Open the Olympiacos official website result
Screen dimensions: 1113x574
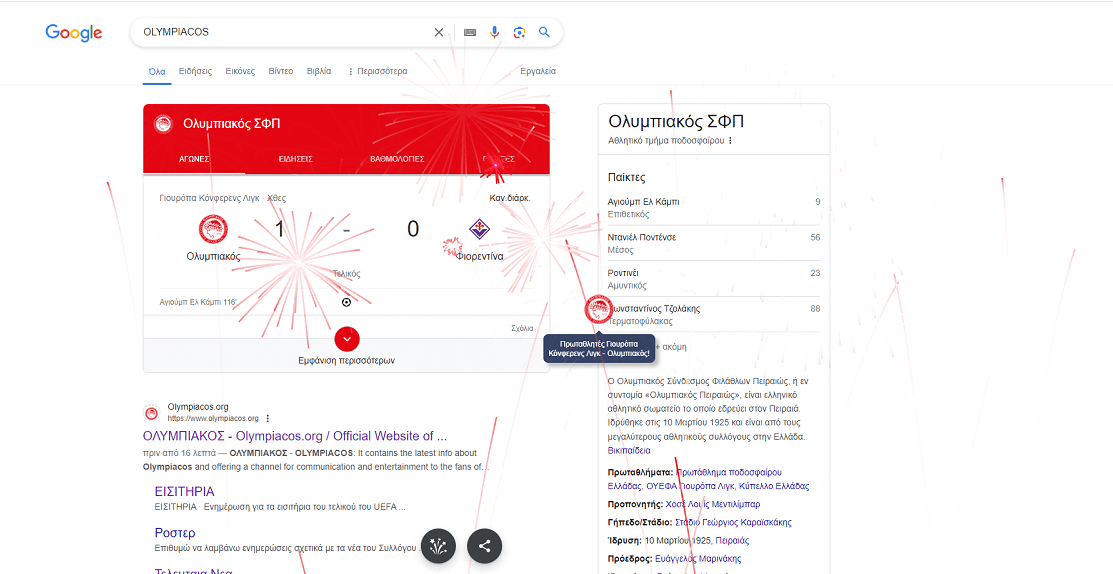294,436
